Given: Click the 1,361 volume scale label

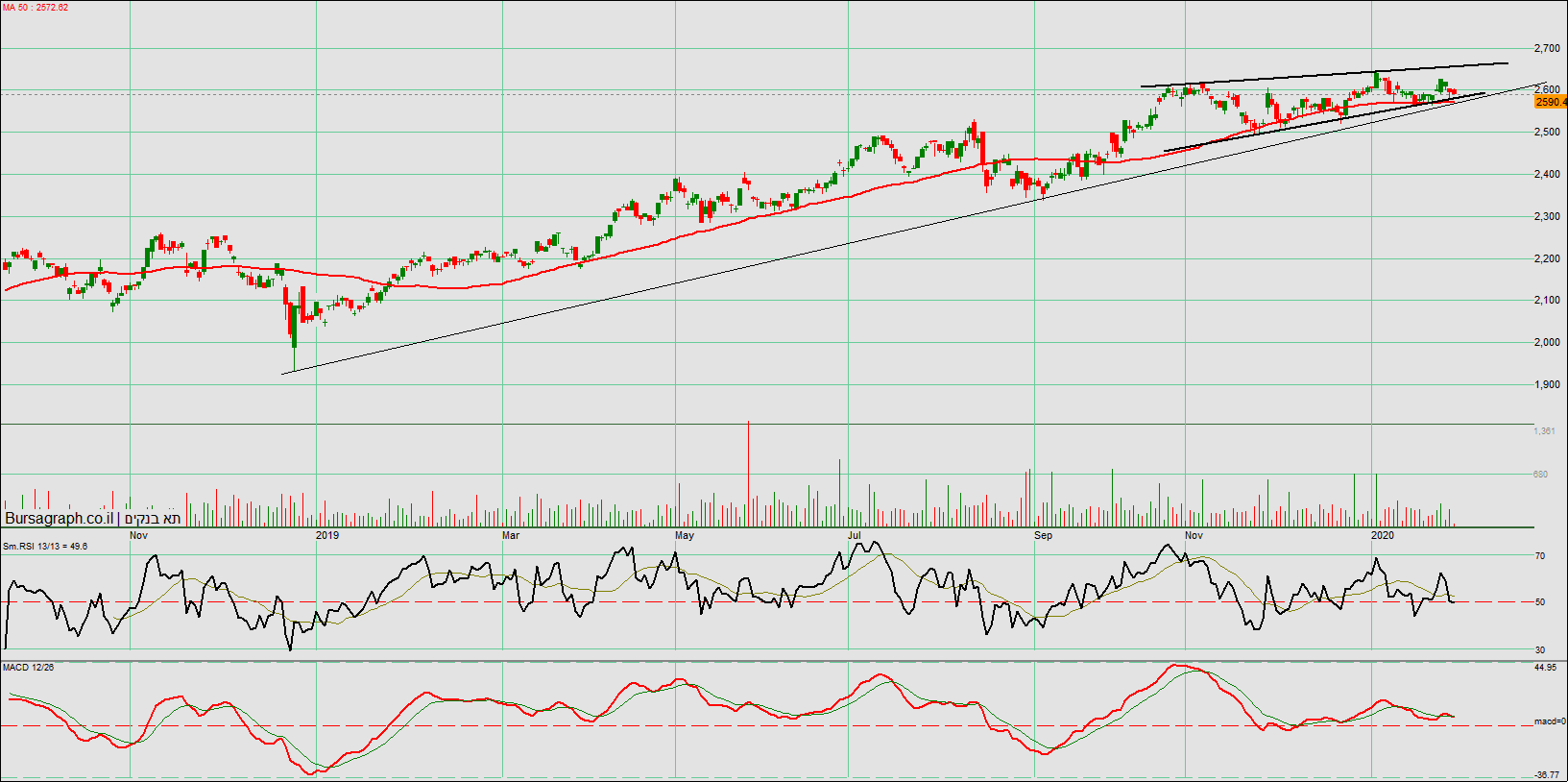Looking at the screenshot, I should (1544, 431).
